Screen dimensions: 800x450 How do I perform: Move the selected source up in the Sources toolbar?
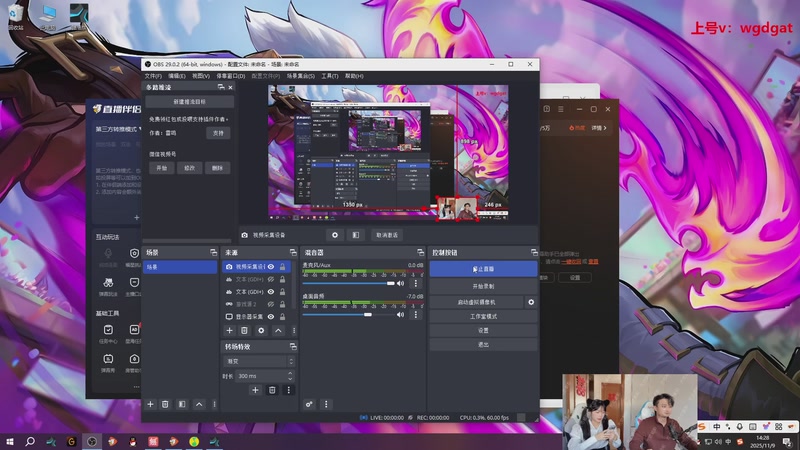[x=278, y=331]
